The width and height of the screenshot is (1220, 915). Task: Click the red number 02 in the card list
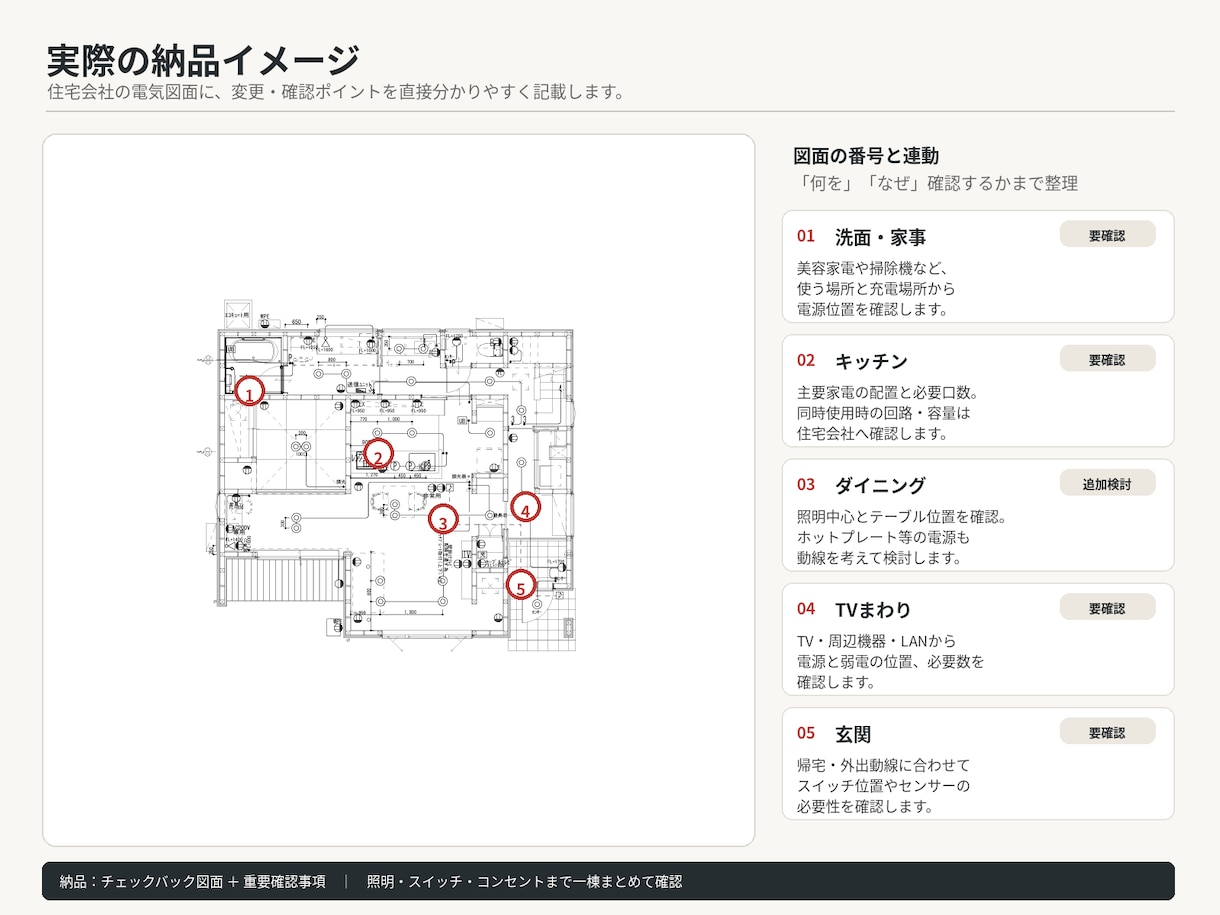(x=806, y=360)
